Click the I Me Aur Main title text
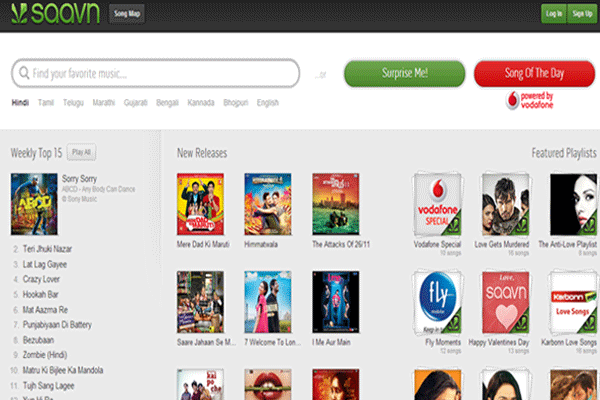The image size is (600, 400). 331,342
